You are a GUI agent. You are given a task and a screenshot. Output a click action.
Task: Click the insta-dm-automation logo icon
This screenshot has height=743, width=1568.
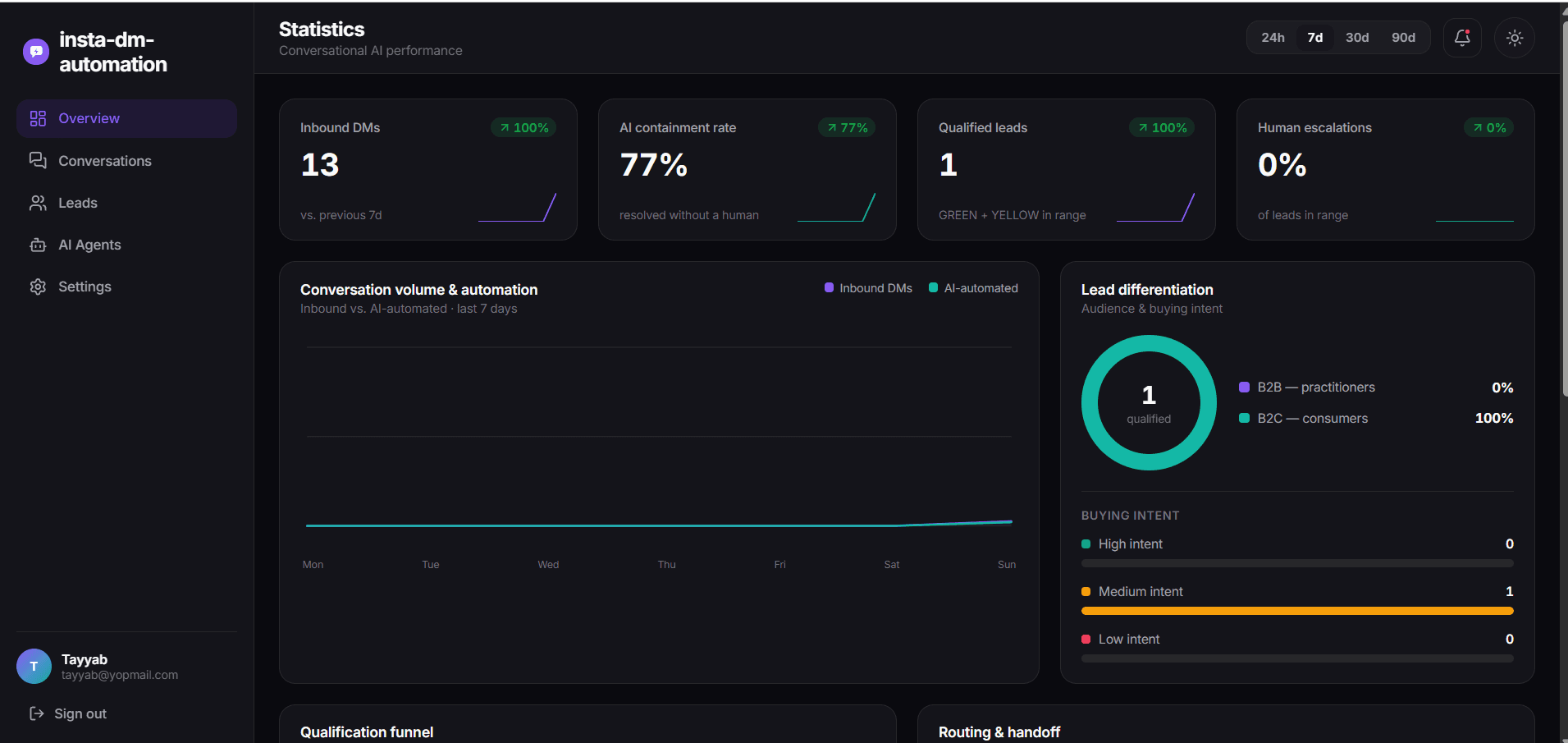(x=36, y=52)
